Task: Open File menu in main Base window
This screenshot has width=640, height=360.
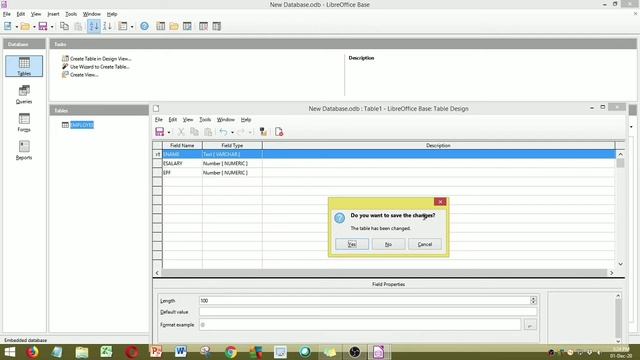Action: pos(7,14)
